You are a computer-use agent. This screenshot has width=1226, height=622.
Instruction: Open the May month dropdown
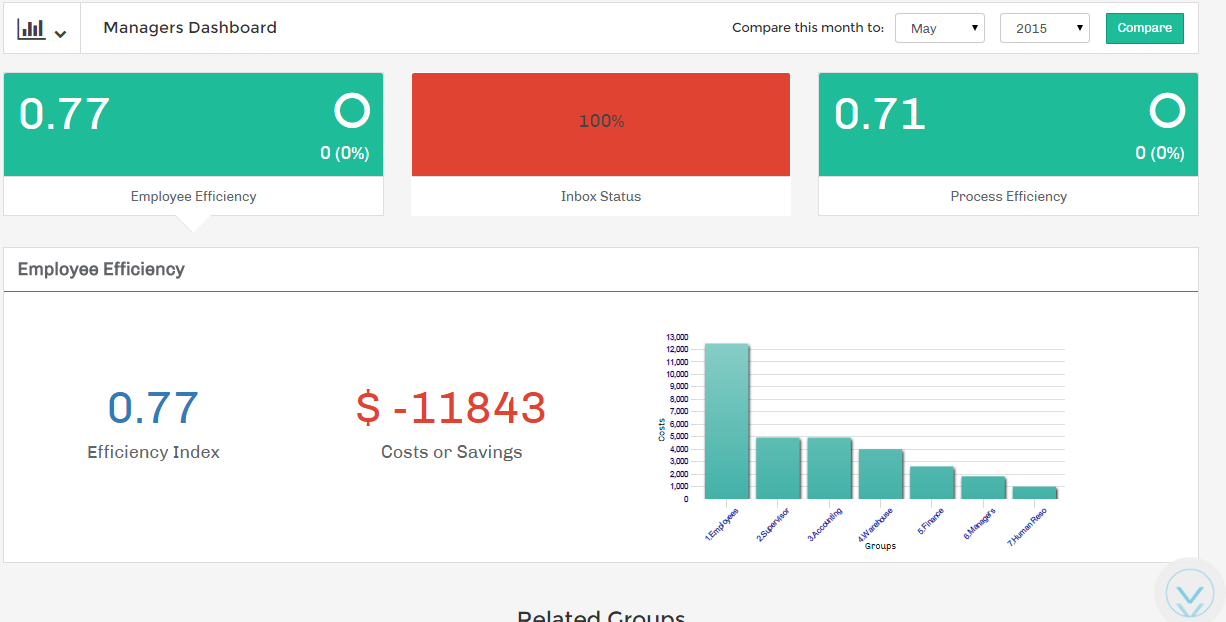(x=939, y=28)
